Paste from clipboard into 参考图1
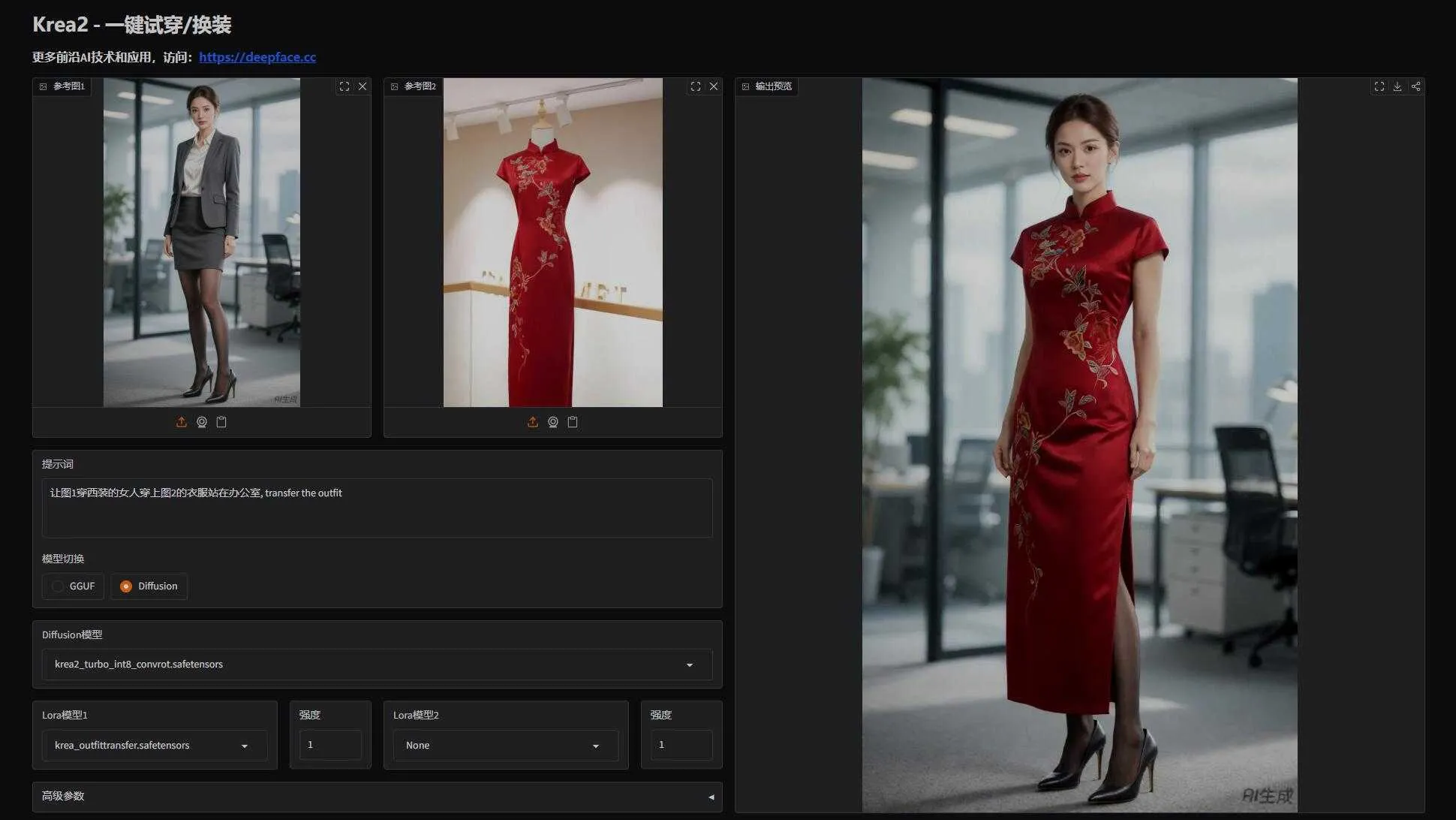The width and height of the screenshot is (1456, 820). click(221, 422)
